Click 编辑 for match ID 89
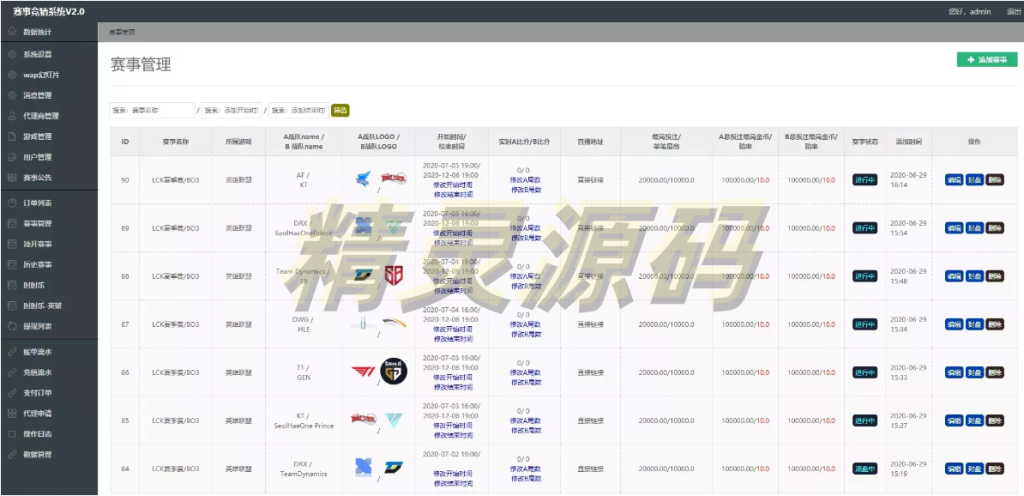Image resolution: width=1024 pixels, height=496 pixels. 954,228
